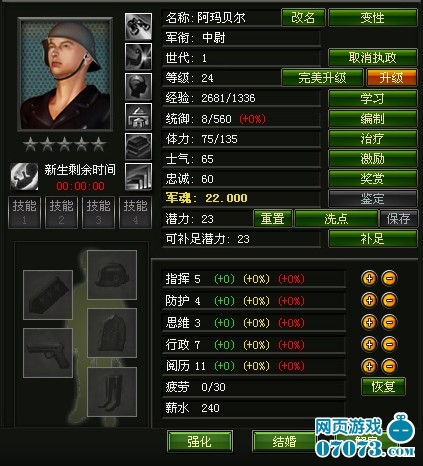Select the boots equipment slot
This screenshot has width=423, height=466.
(x=112, y=392)
